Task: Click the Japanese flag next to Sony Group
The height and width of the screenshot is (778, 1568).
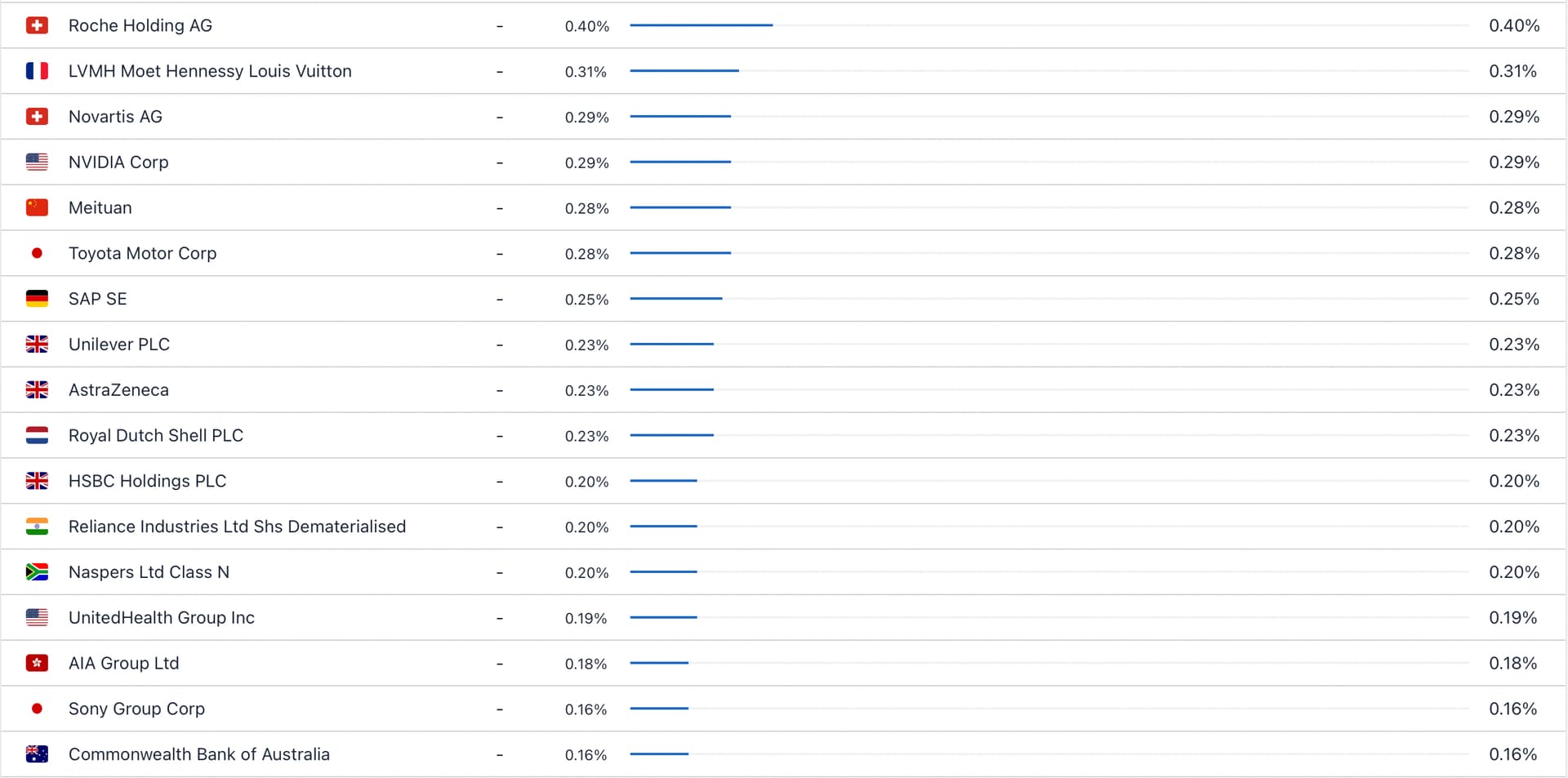Action: pos(37,709)
